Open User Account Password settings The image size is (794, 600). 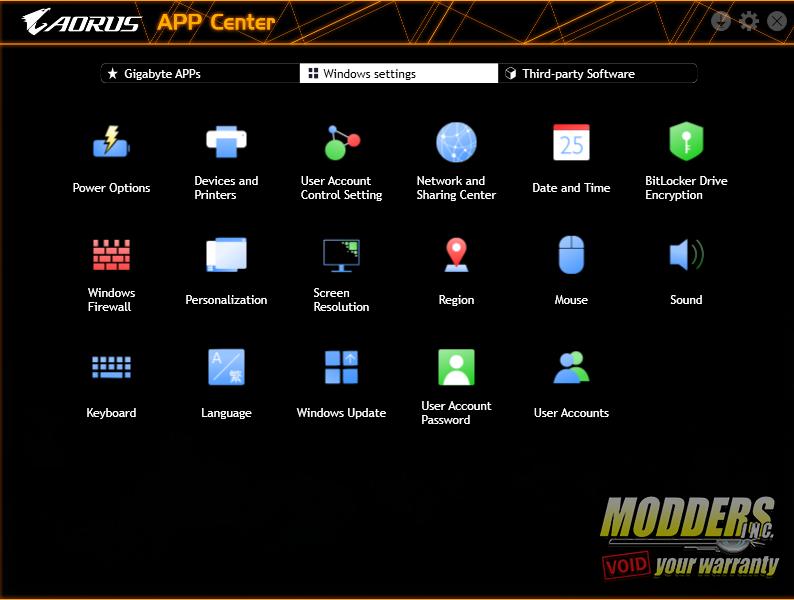click(x=456, y=368)
